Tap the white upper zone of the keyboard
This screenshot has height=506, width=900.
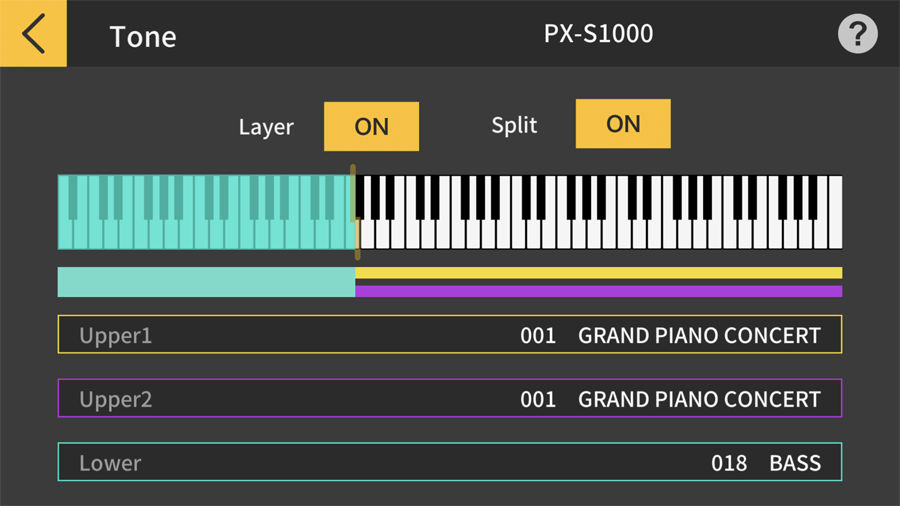600,212
